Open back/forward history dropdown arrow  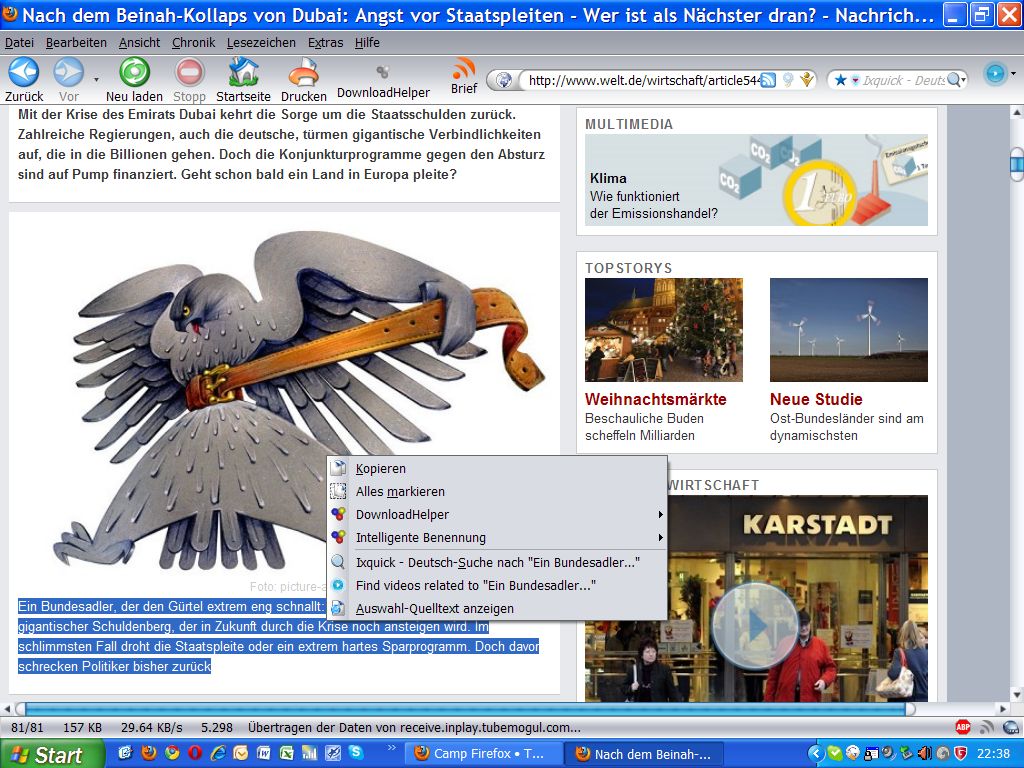(96, 78)
